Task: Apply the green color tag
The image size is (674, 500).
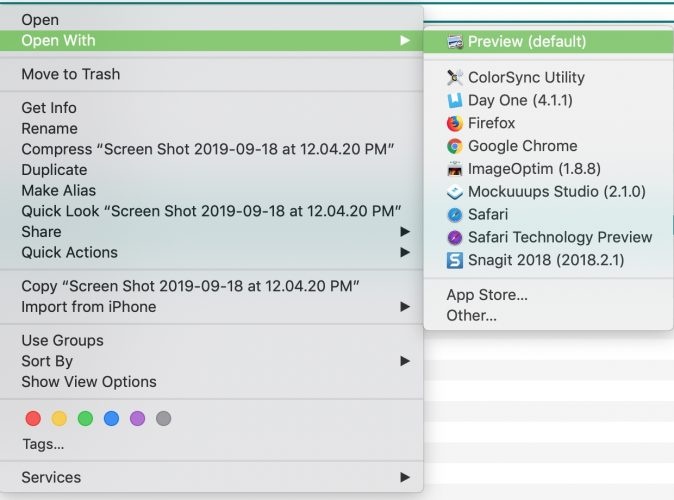Action: pyautogui.click(x=85, y=419)
